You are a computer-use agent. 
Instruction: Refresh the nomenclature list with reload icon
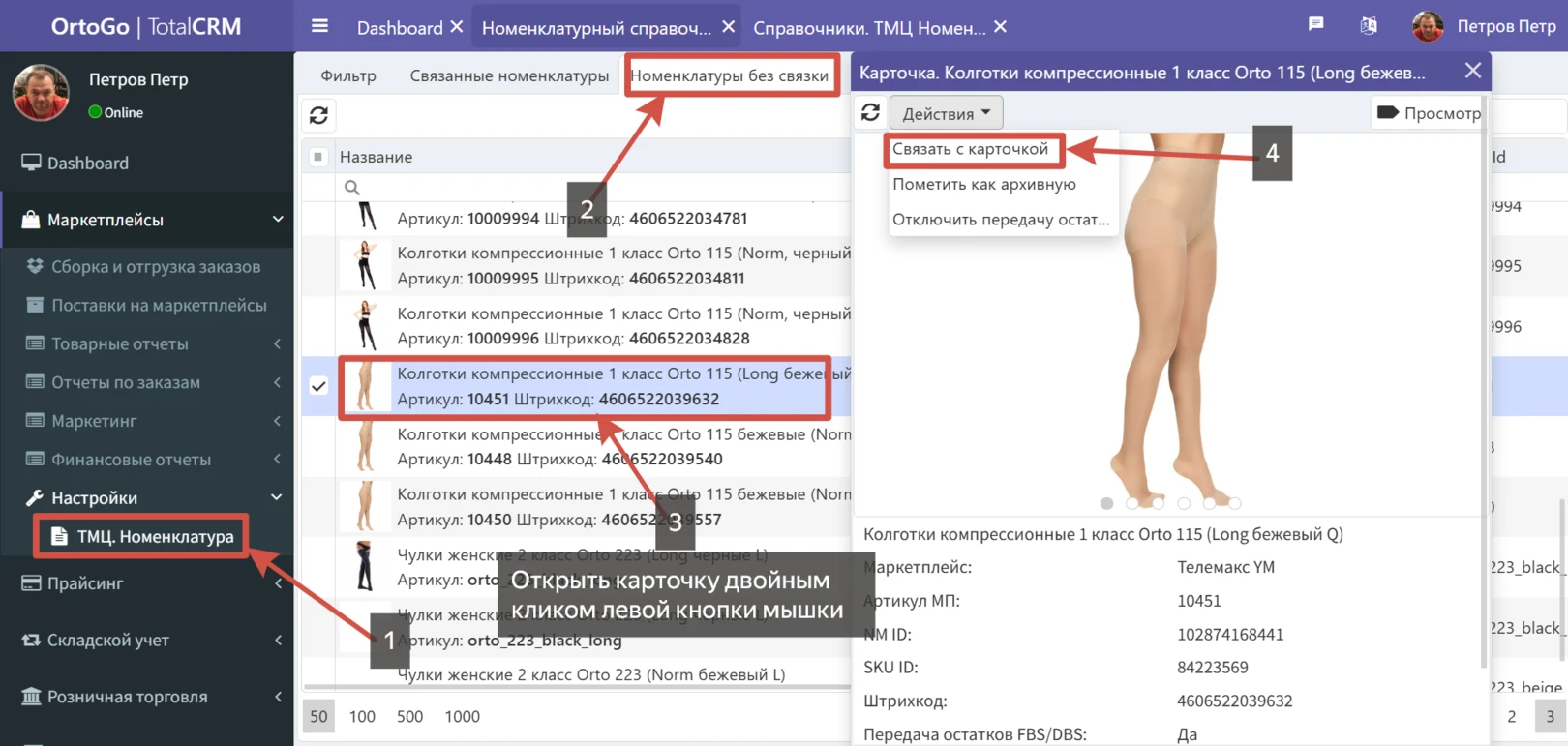(x=318, y=115)
